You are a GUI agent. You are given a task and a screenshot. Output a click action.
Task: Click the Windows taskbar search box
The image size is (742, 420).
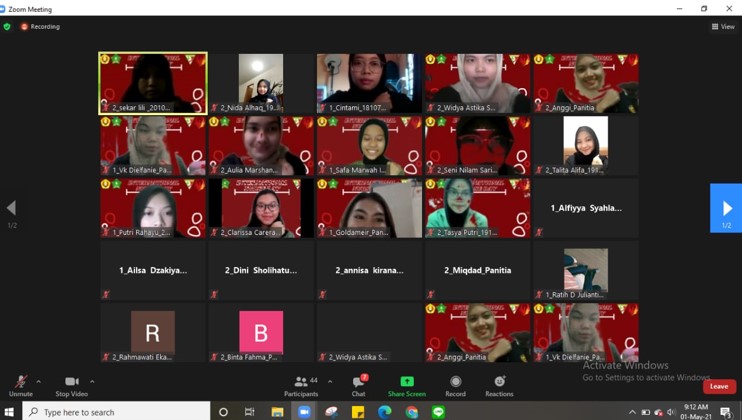tap(115, 412)
